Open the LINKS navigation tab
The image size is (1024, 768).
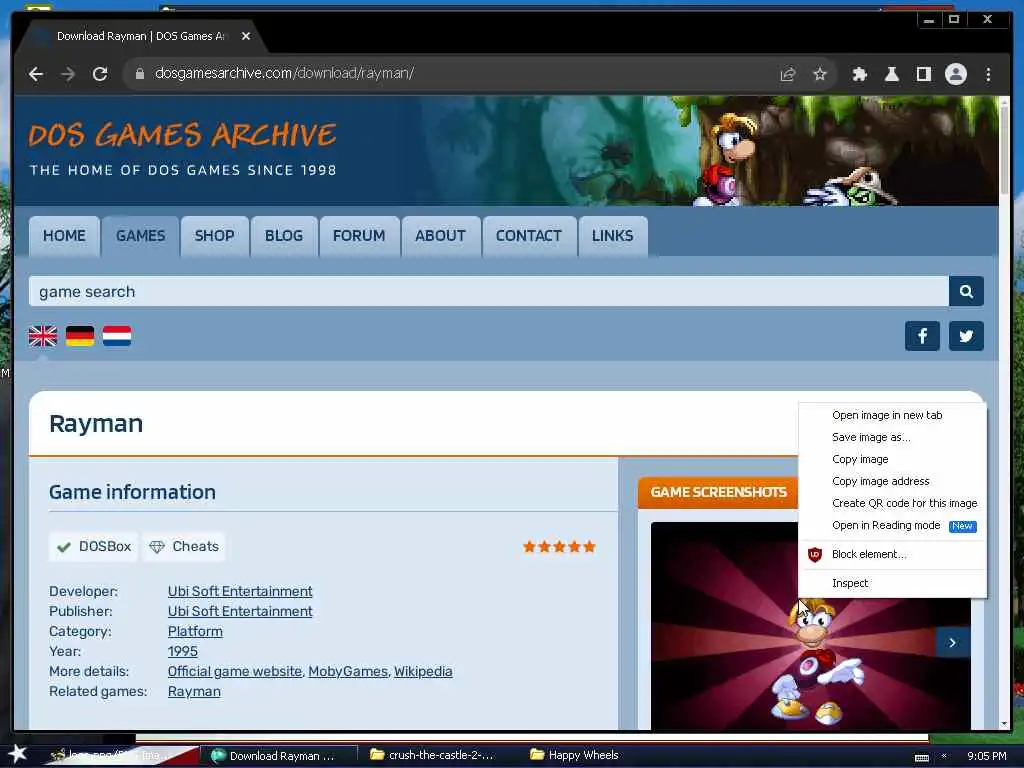click(x=613, y=236)
